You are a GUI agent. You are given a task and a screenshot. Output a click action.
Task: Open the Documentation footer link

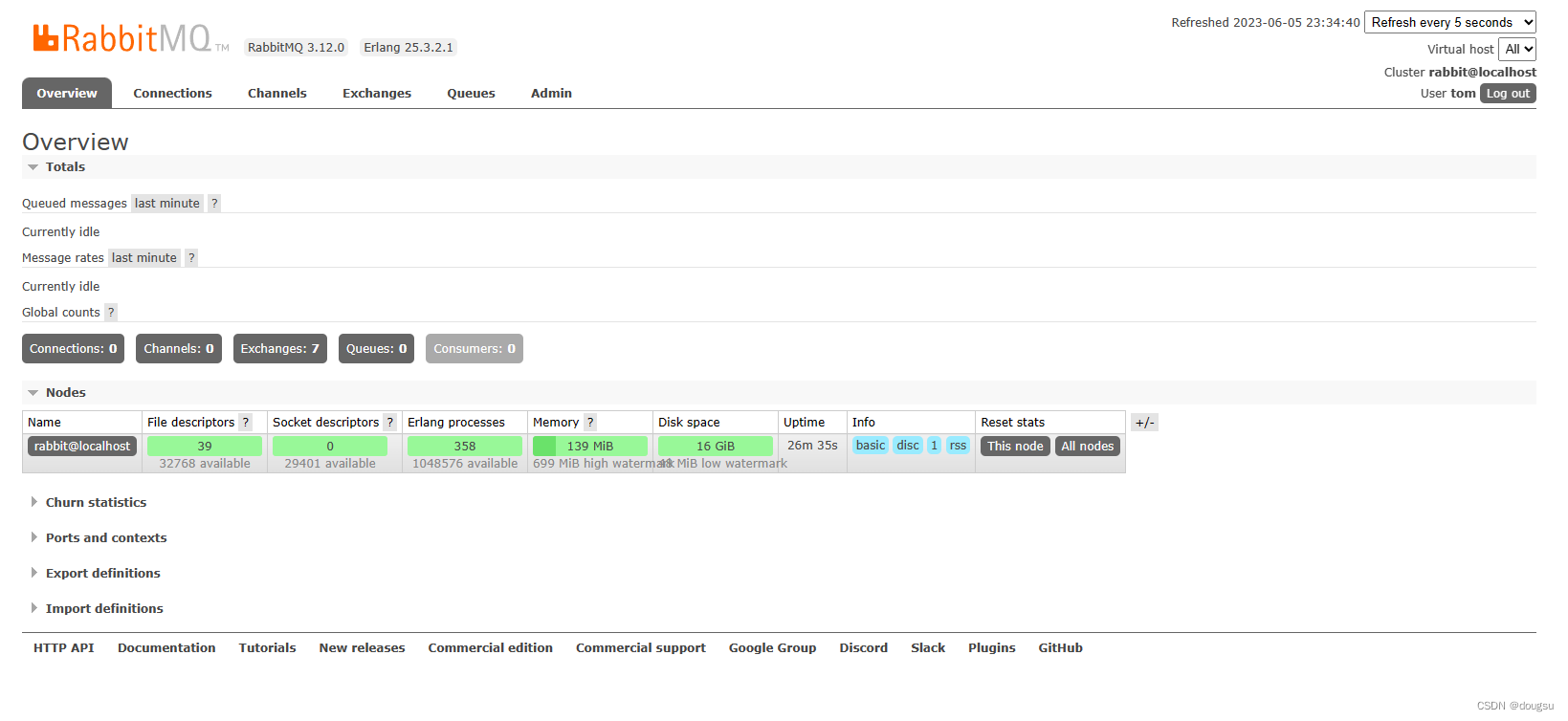pos(166,648)
